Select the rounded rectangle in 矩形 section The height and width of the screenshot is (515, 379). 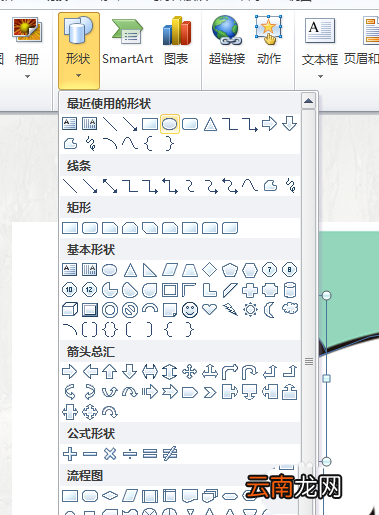(x=90, y=228)
